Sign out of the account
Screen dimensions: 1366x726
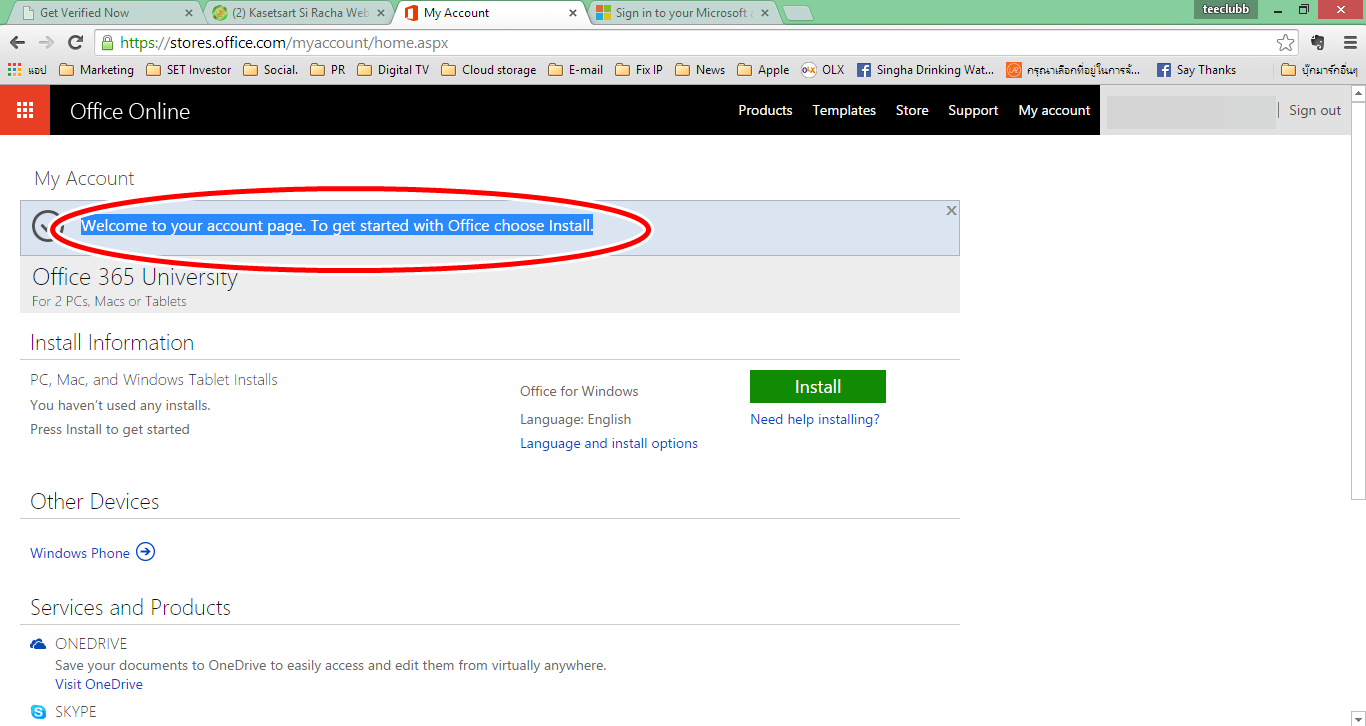[x=1314, y=110]
